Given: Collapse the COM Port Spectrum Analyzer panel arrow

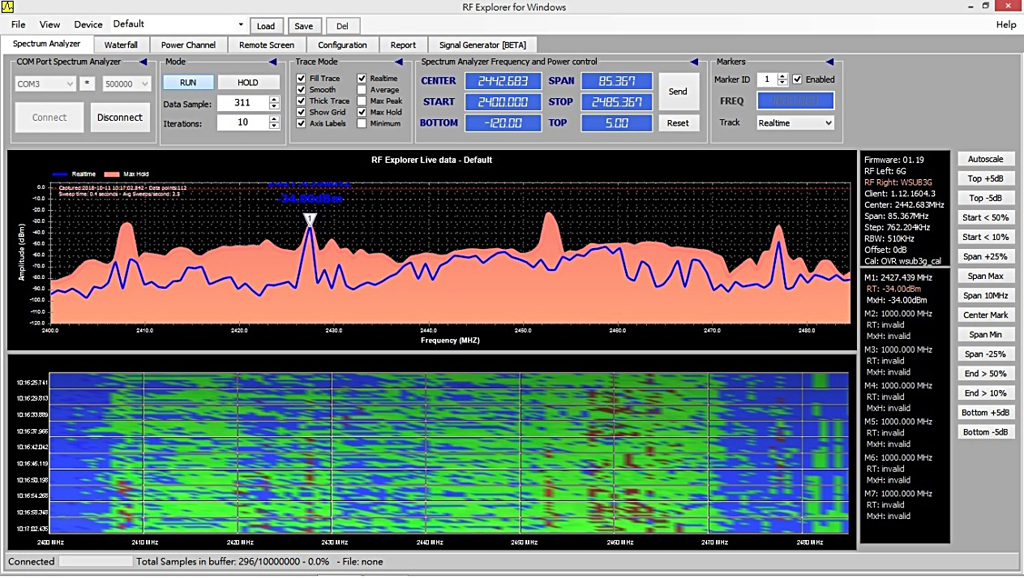Looking at the screenshot, I should (x=143, y=62).
